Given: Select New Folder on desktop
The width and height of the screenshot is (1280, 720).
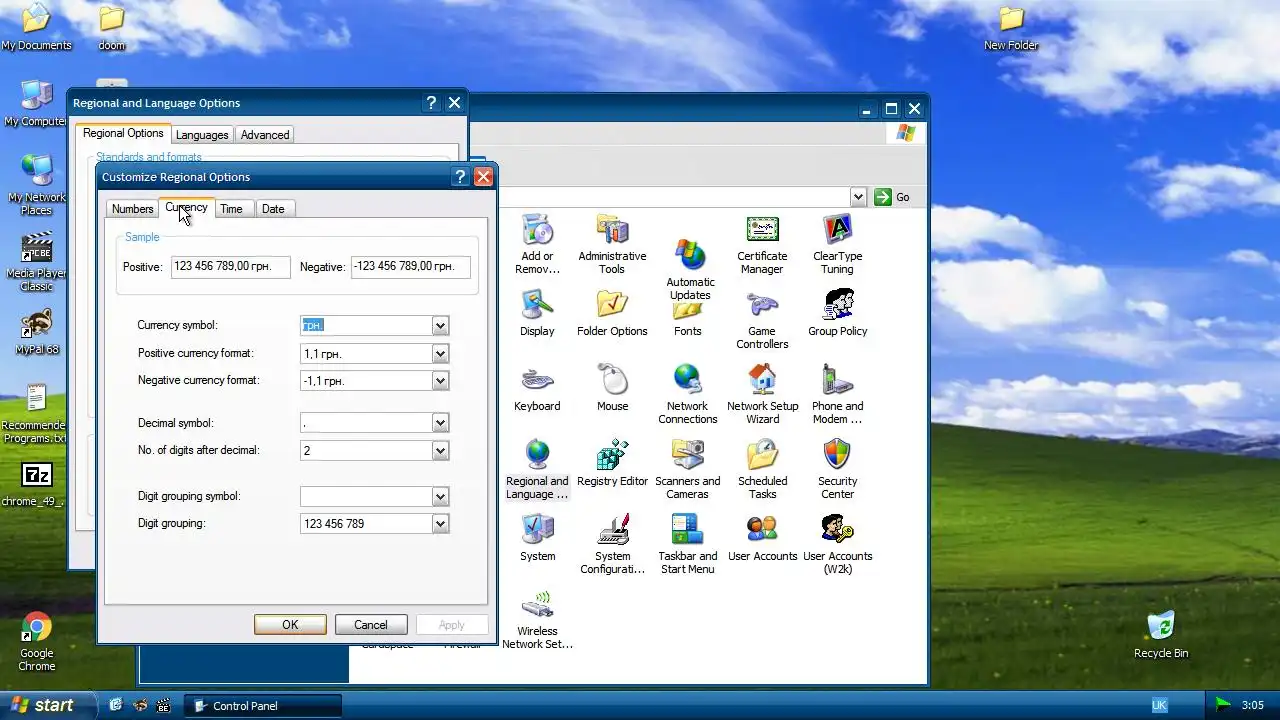Looking at the screenshot, I should 1011,27.
